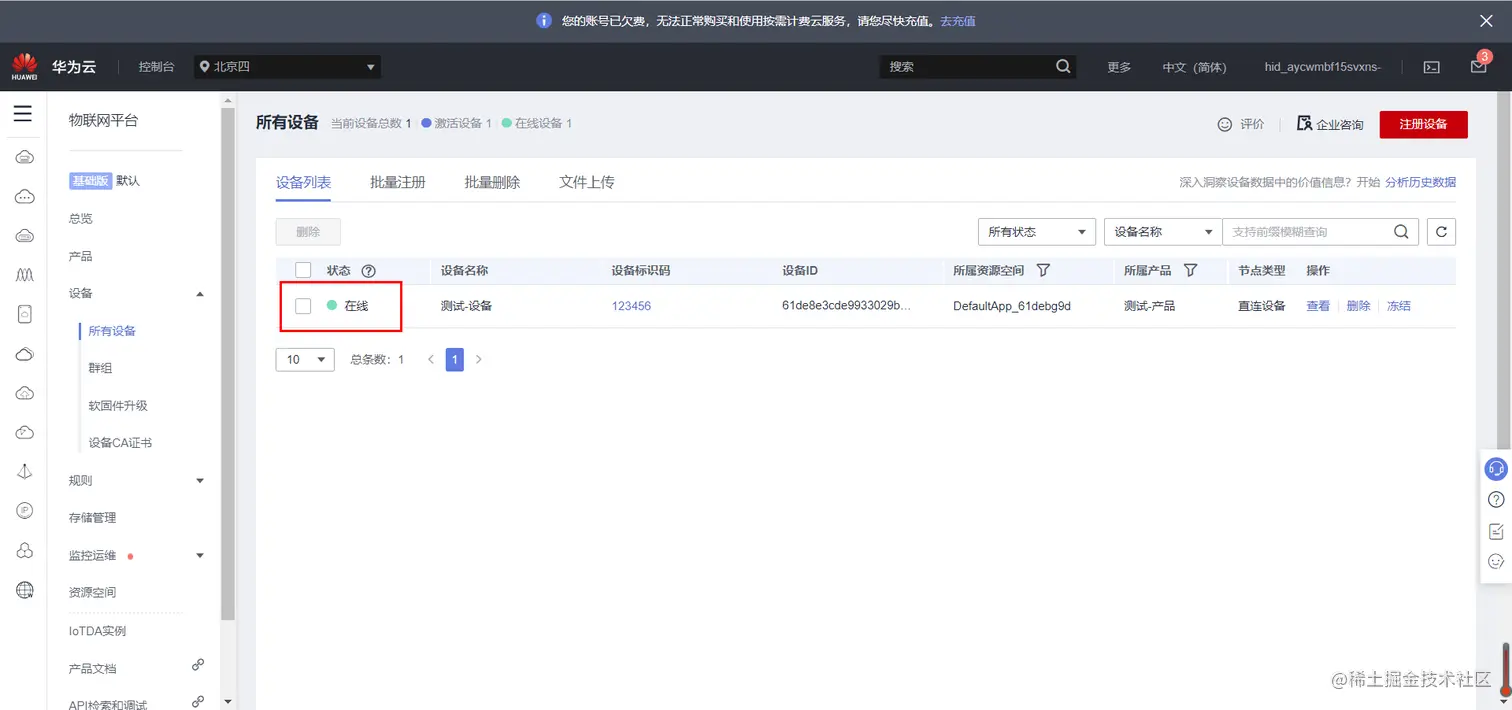Screen dimensions: 1512x710
Task: Open the page size dropdown showing 10
Action: tap(304, 359)
